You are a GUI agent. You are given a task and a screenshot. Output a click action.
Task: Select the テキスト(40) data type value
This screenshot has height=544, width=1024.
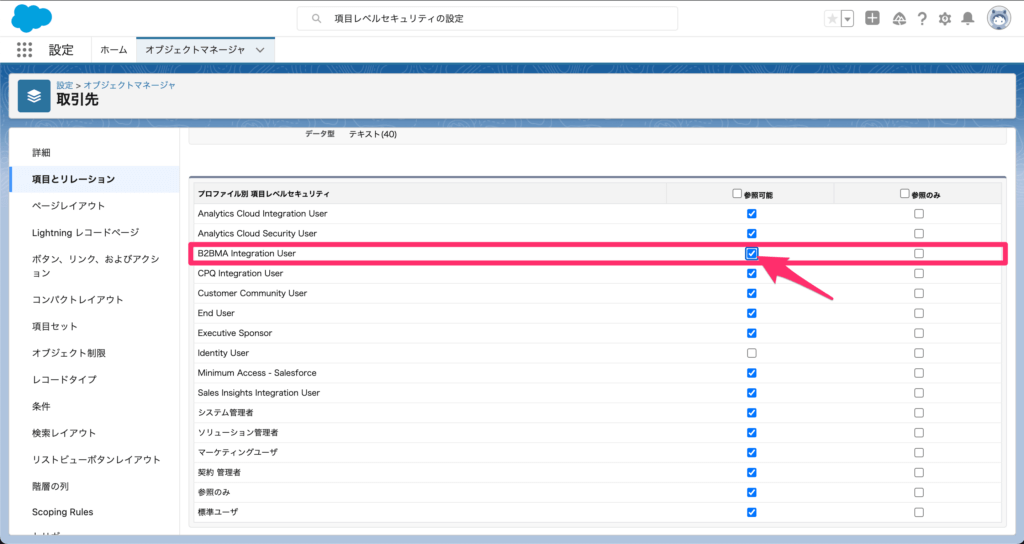pos(372,134)
